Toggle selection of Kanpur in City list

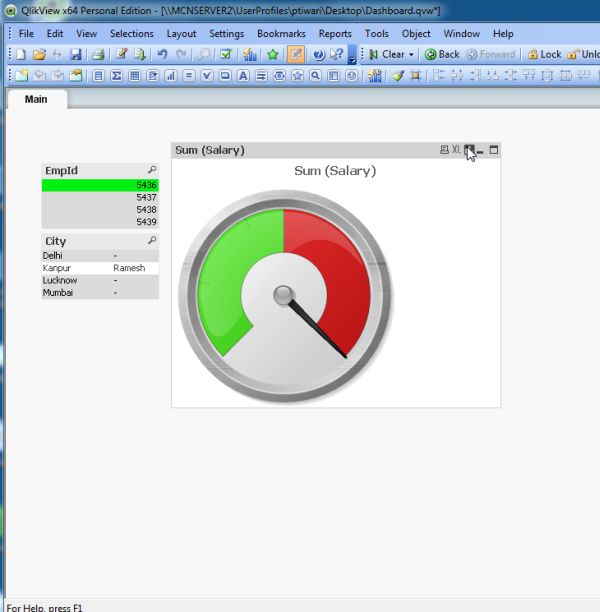[x=100, y=268]
